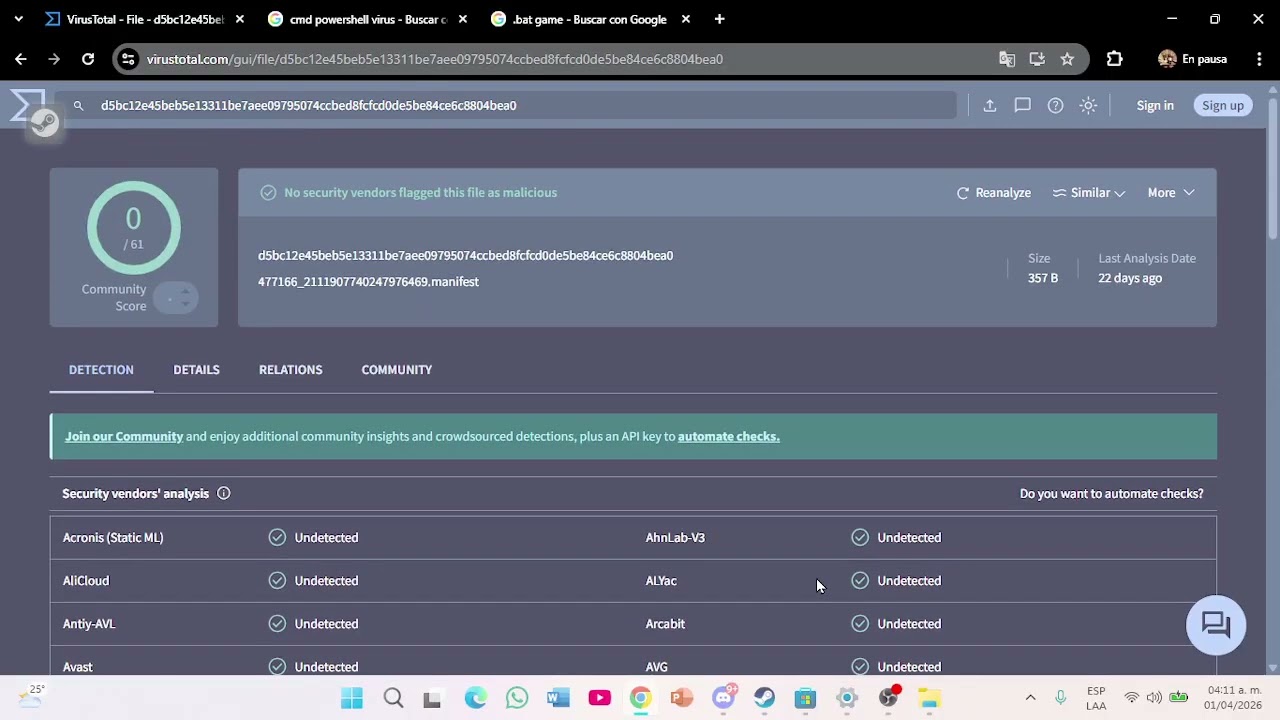Go back in browser history

click(x=21, y=59)
